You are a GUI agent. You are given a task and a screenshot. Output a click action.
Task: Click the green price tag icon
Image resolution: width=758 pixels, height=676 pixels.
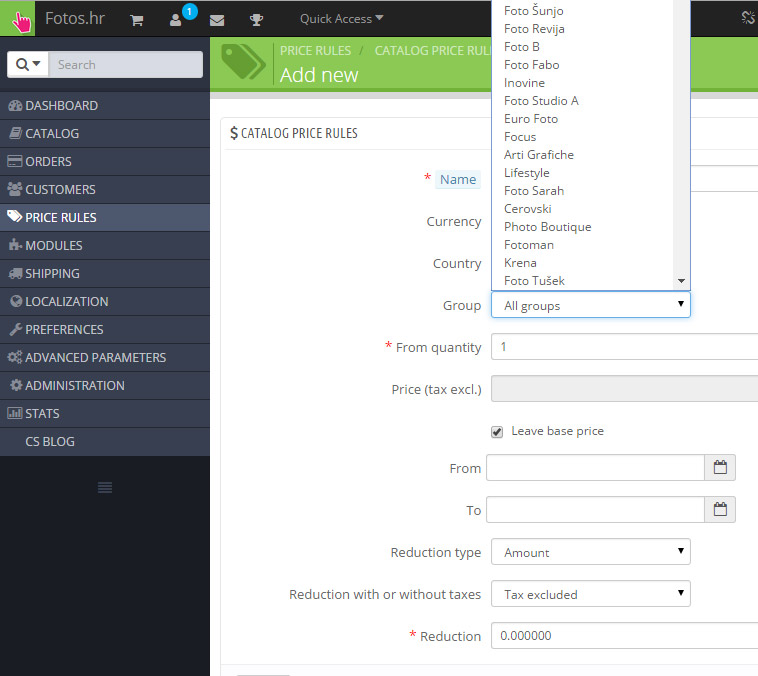pyautogui.click(x=243, y=62)
